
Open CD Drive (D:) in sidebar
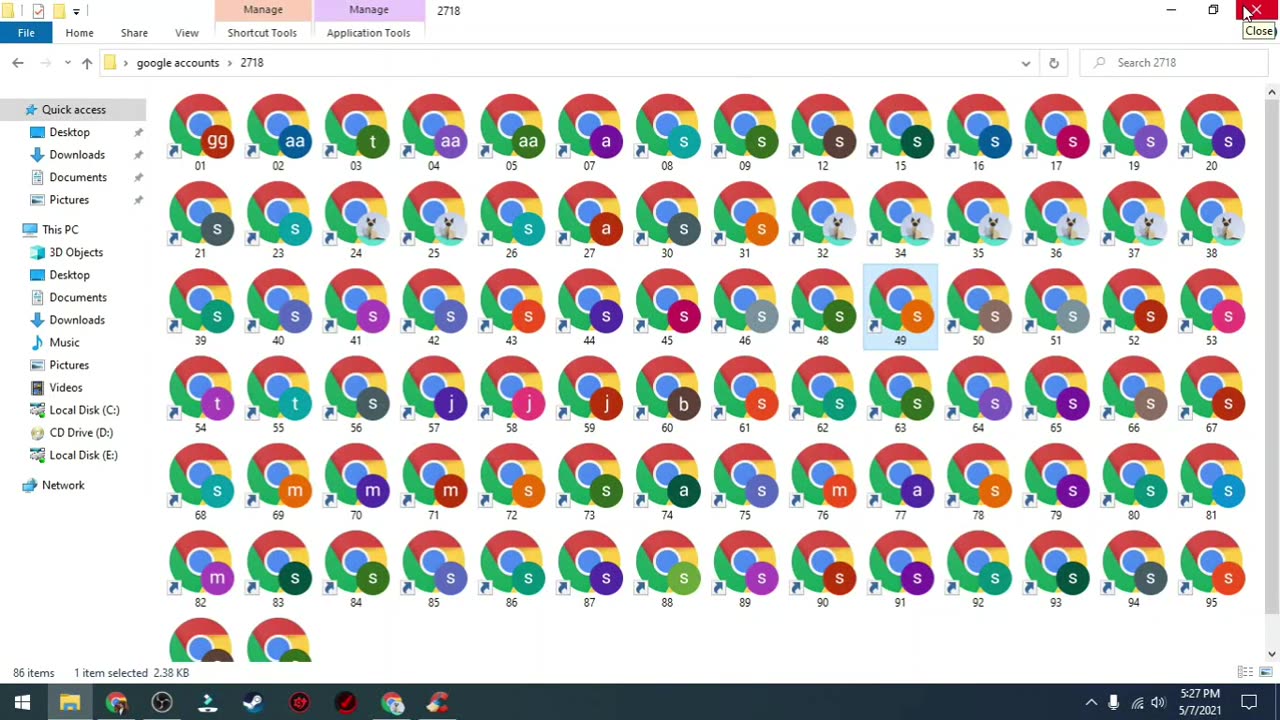[81, 433]
